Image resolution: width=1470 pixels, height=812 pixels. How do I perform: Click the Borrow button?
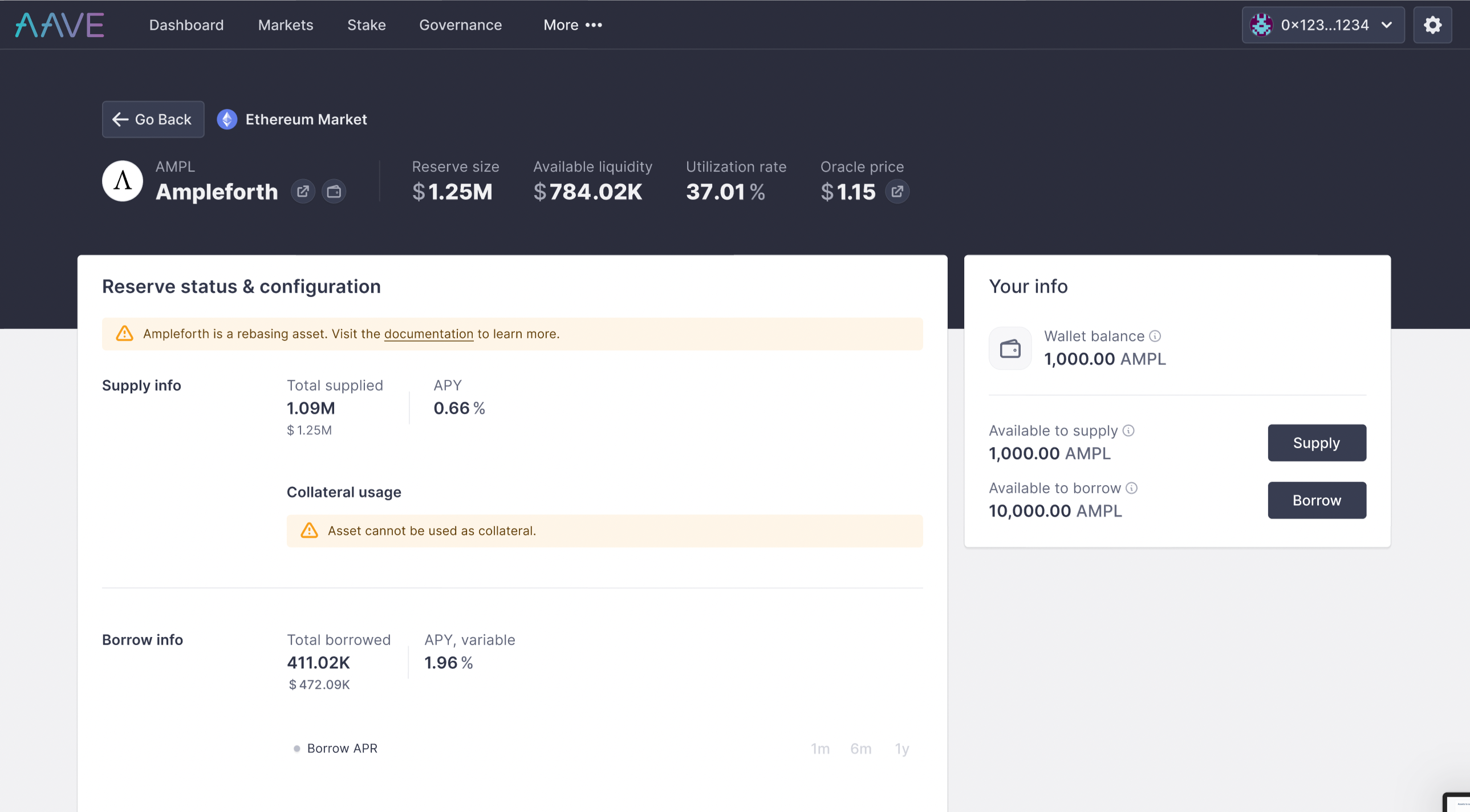click(x=1317, y=500)
